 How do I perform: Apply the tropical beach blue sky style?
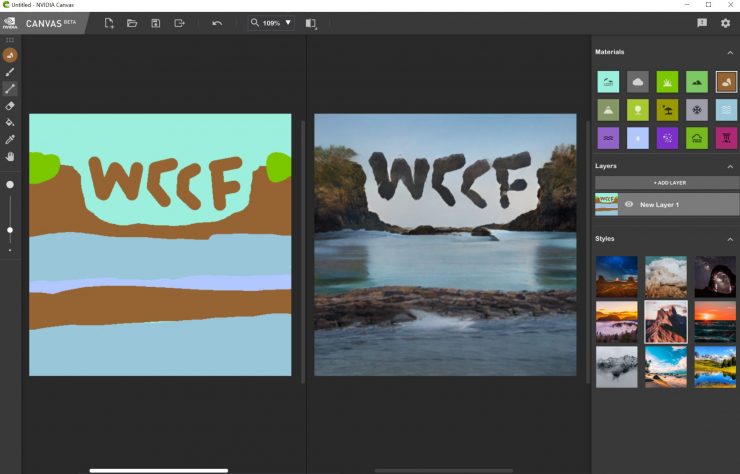[x=666, y=367]
